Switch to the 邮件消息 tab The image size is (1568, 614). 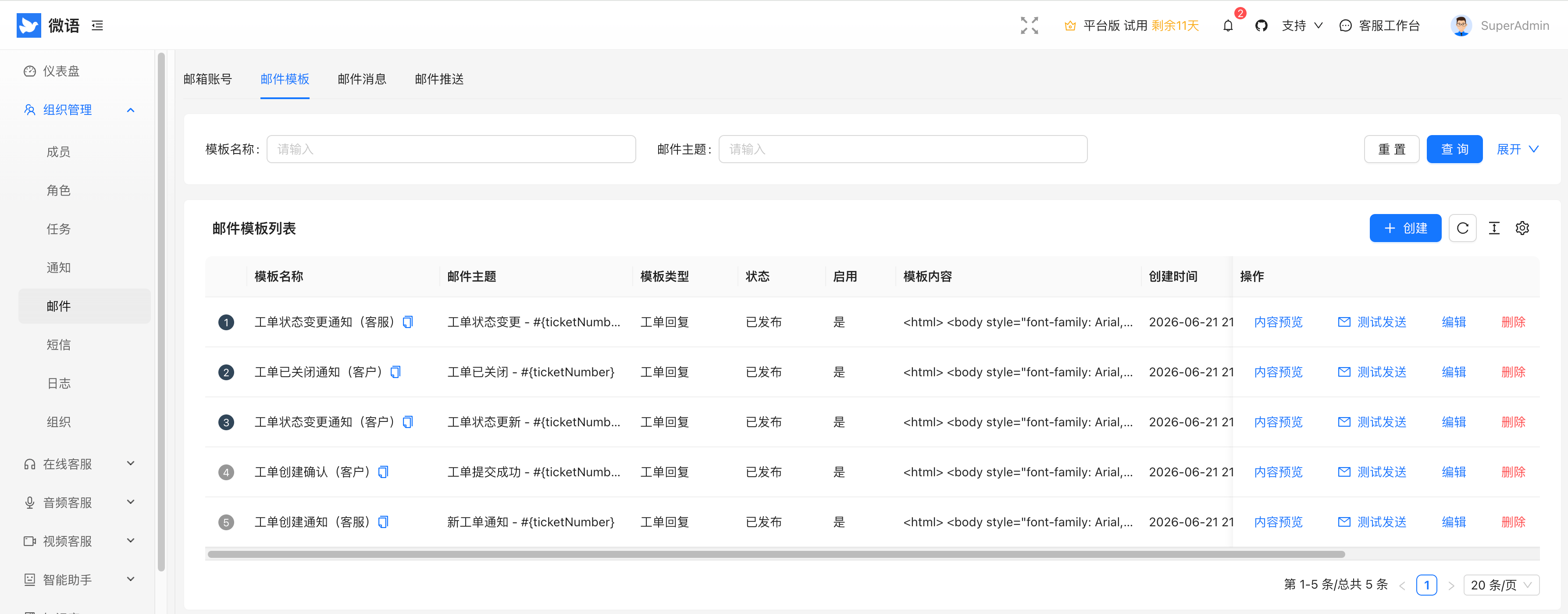(x=362, y=79)
